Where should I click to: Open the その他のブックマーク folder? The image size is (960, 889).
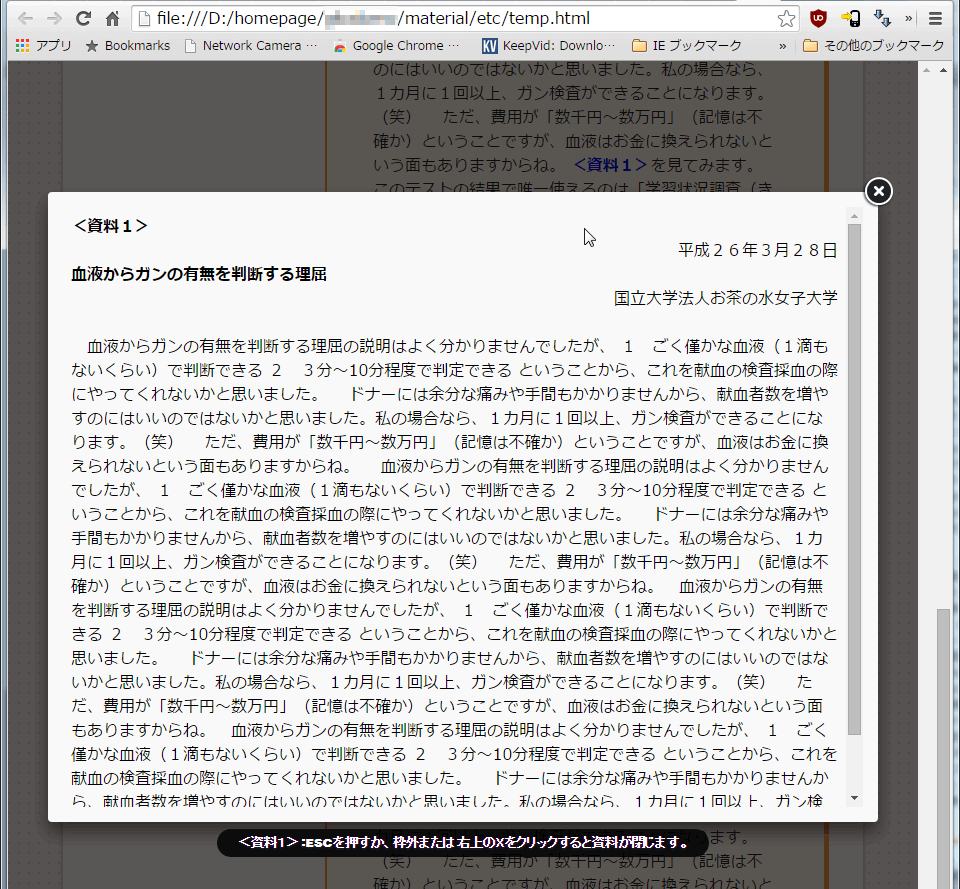874,45
